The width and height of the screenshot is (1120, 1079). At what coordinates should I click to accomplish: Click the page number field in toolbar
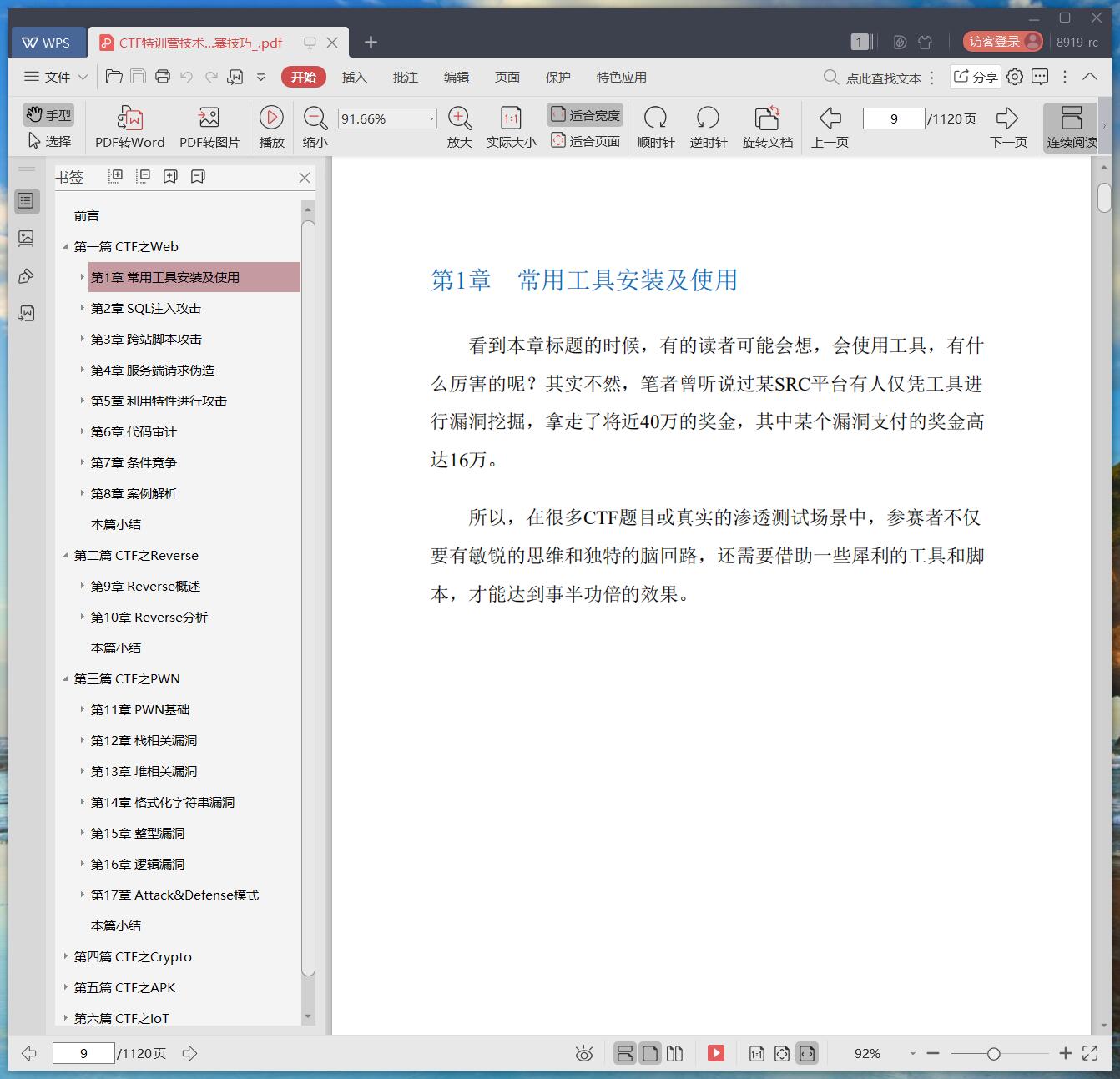(x=894, y=118)
